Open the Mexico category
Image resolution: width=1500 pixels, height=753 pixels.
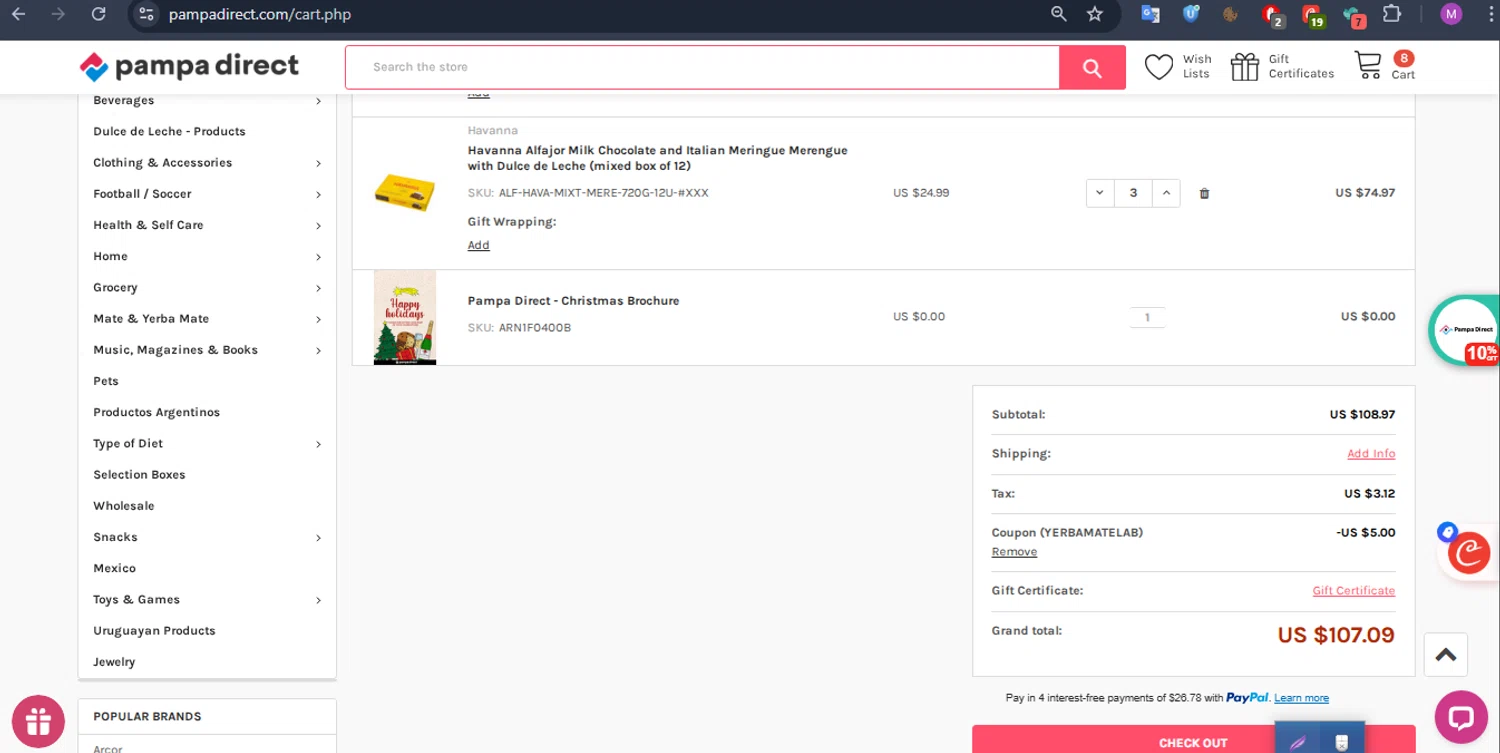pos(114,568)
